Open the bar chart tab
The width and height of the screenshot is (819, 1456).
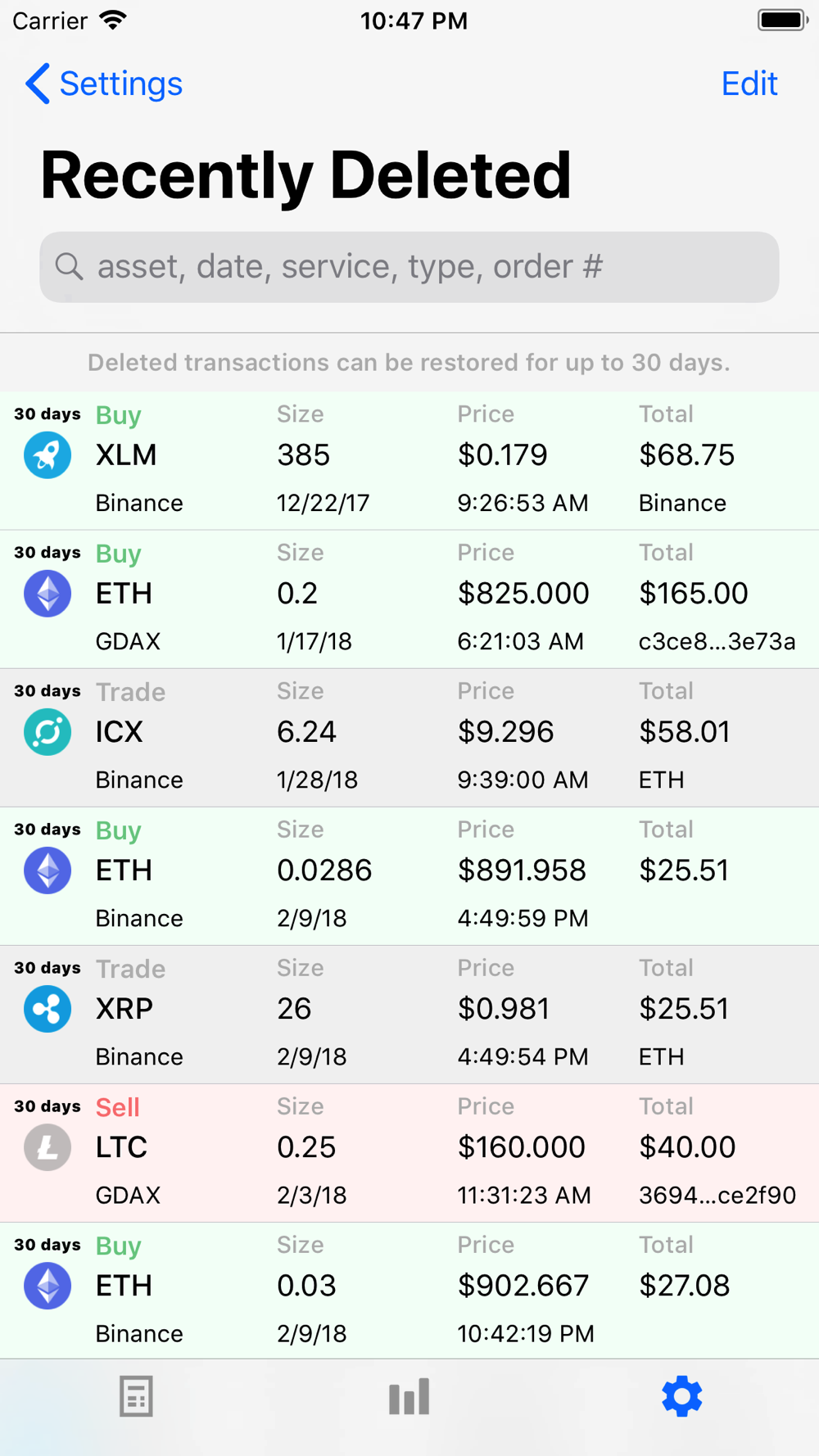(x=409, y=1396)
